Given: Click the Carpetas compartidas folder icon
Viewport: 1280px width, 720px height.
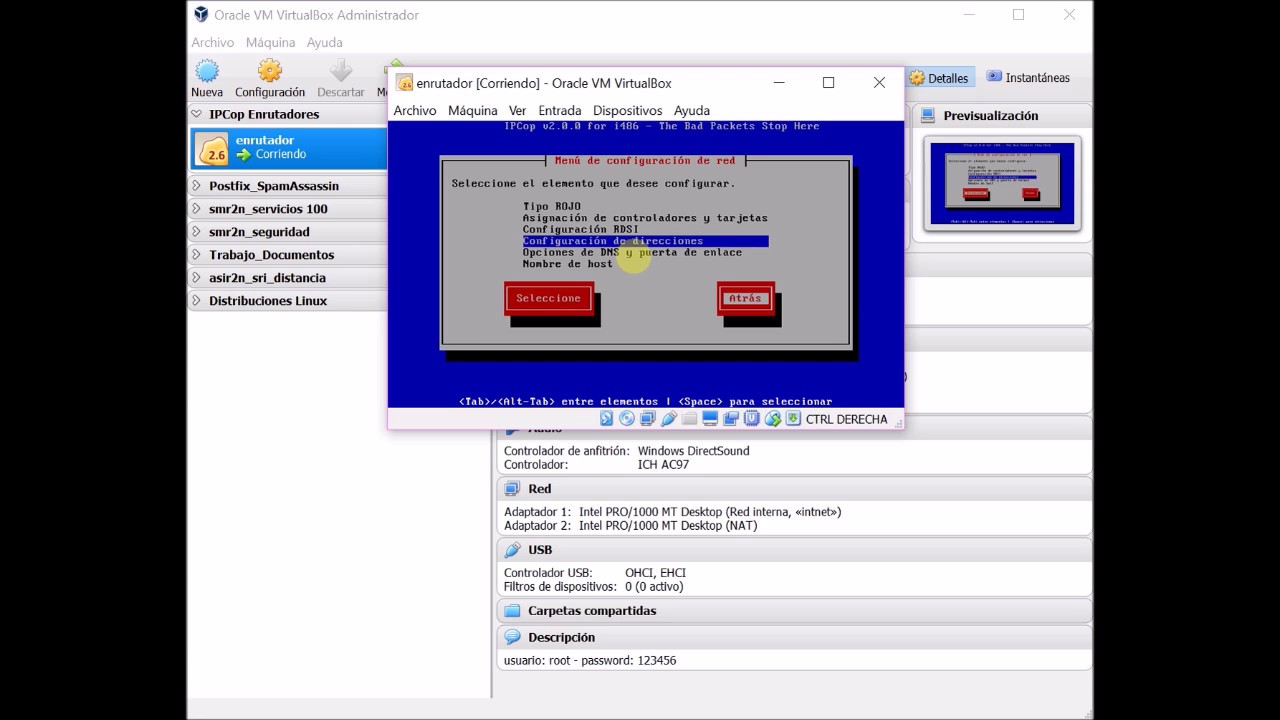Looking at the screenshot, I should 512,611.
